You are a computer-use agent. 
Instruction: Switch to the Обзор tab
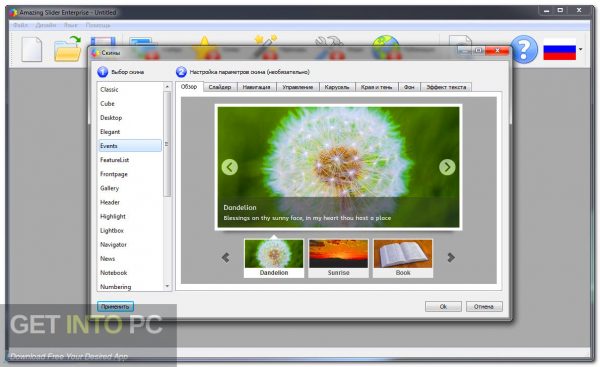pos(189,86)
